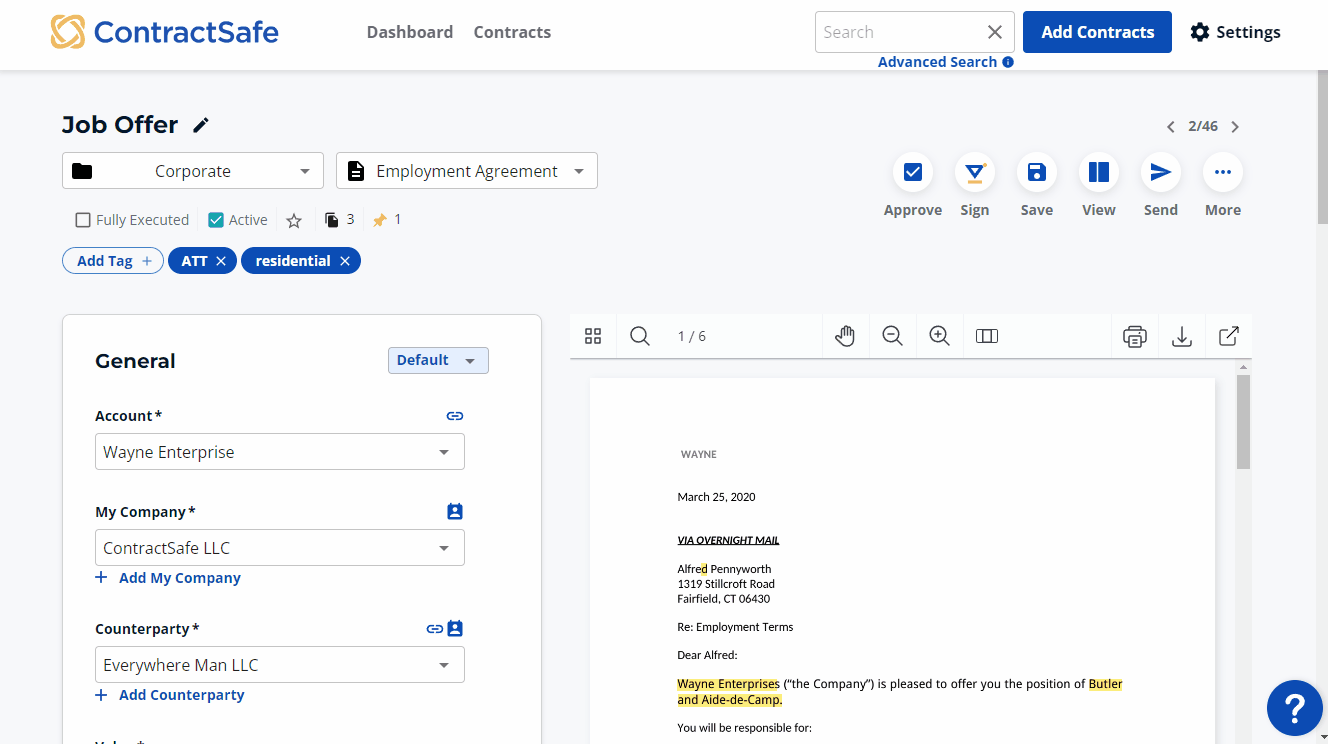Edit the Job Offer title with pencil
The image size is (1328, 744).
201,125
